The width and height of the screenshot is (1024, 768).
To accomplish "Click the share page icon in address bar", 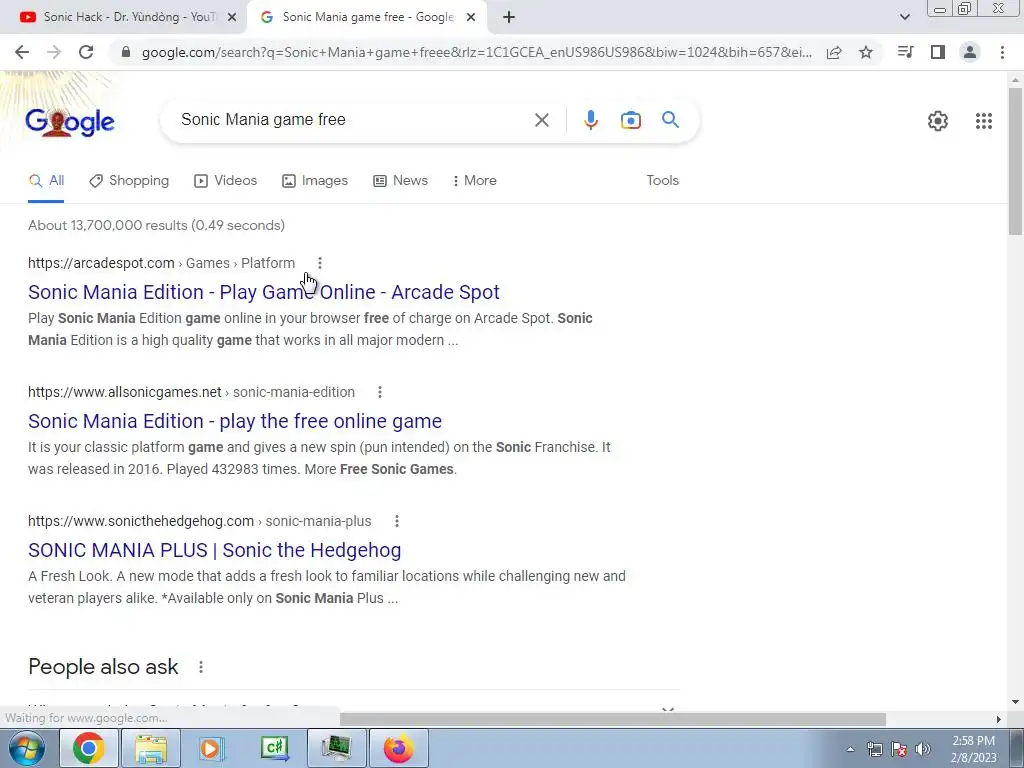I will pos(834,52).
